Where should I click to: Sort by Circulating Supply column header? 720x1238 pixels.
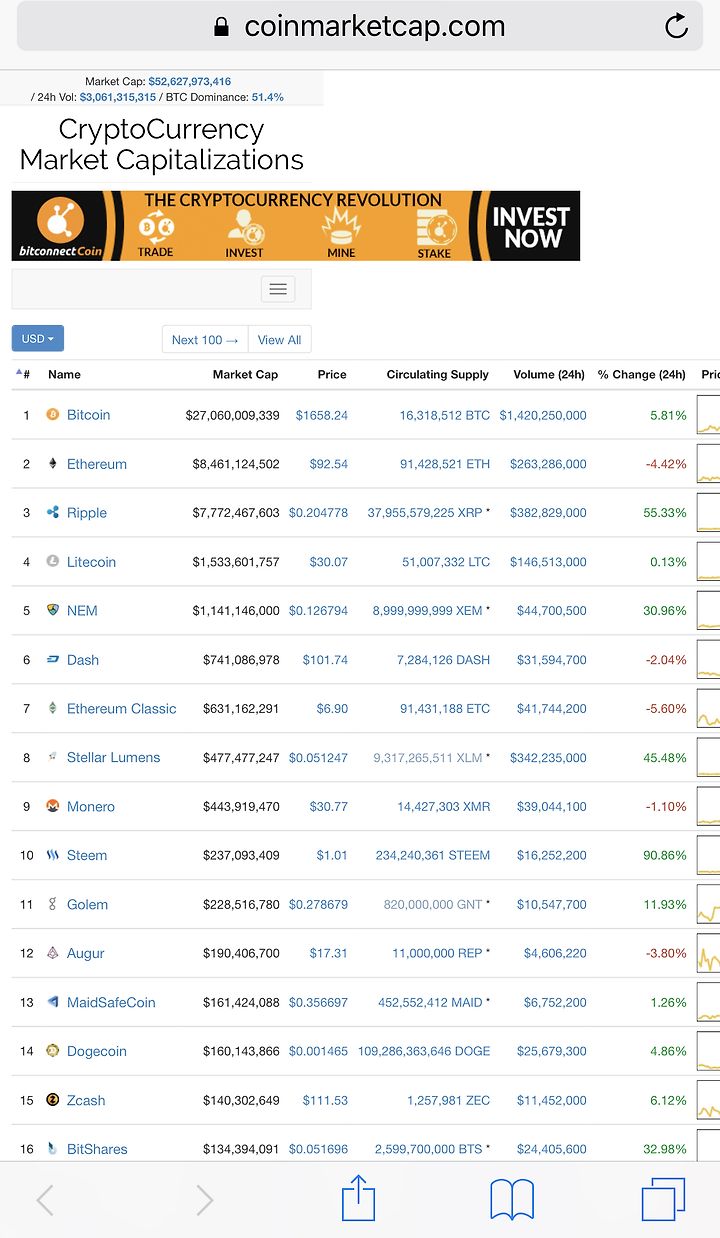[438, 374]
